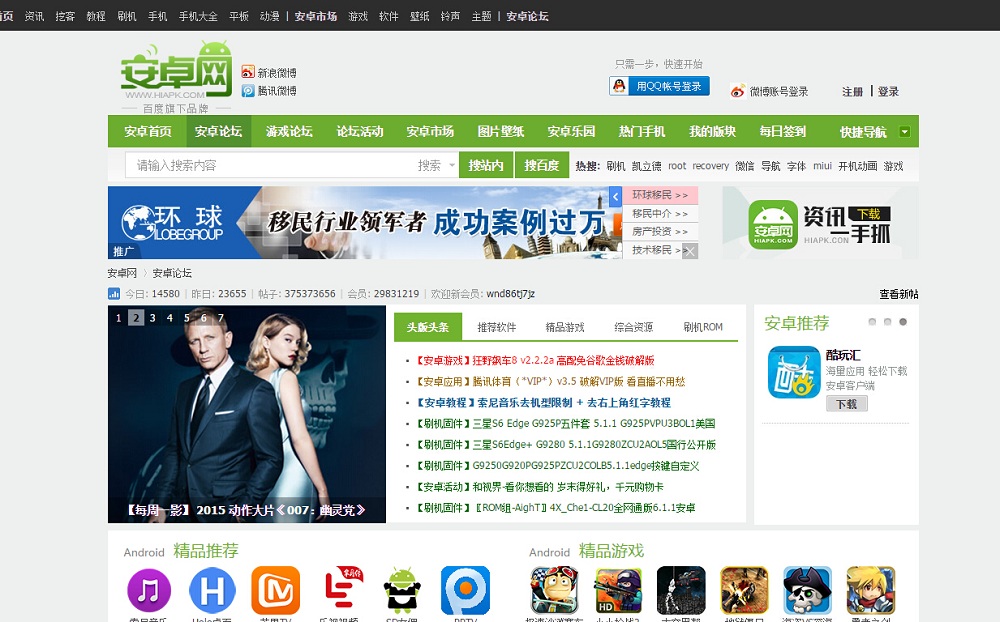Open the HD soldier gun game icon
The width and height of the screenshot is (1000, 622).
click(x=617, y=590)
